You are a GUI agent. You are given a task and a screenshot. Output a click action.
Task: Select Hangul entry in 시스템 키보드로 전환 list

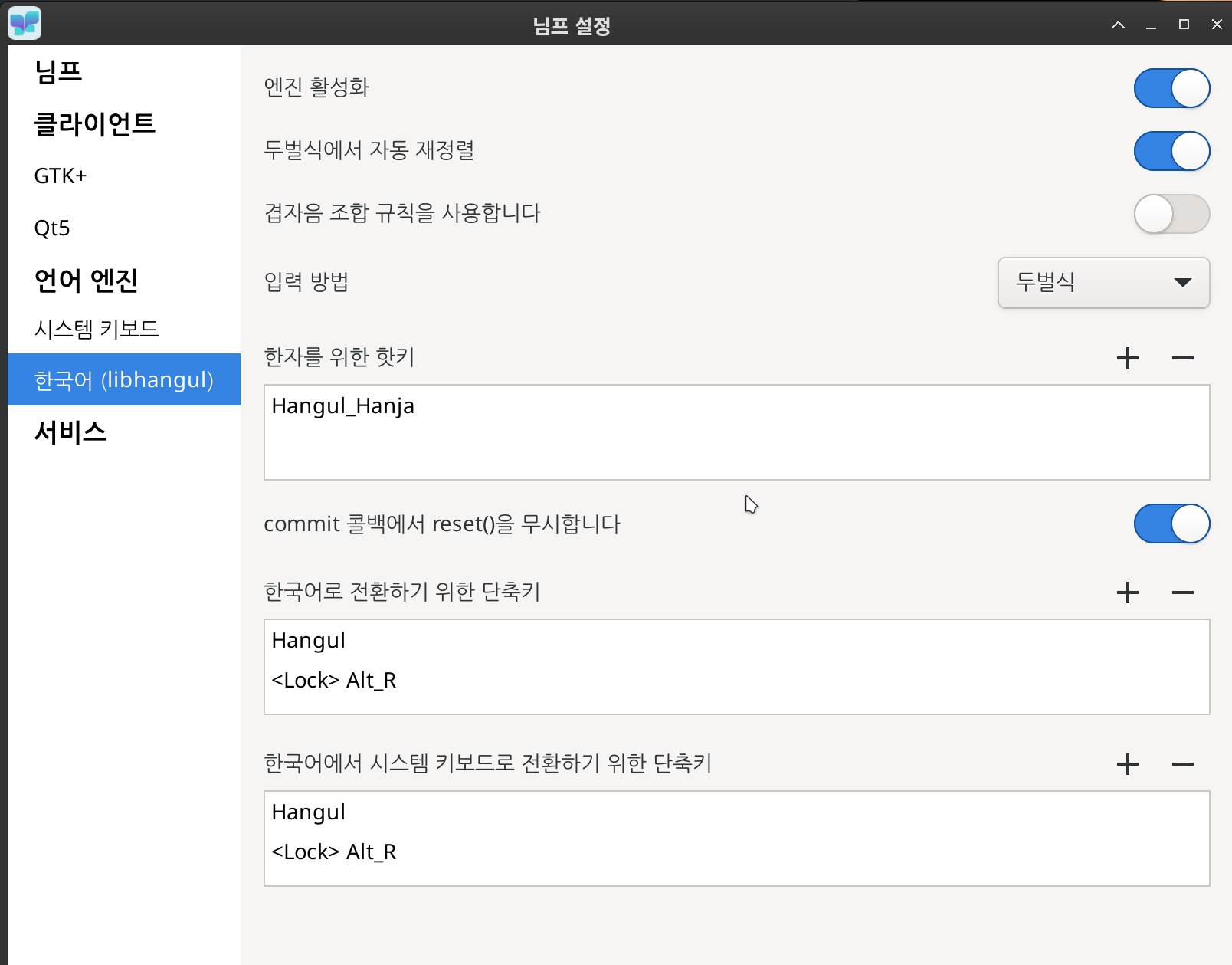click(736, 812)
